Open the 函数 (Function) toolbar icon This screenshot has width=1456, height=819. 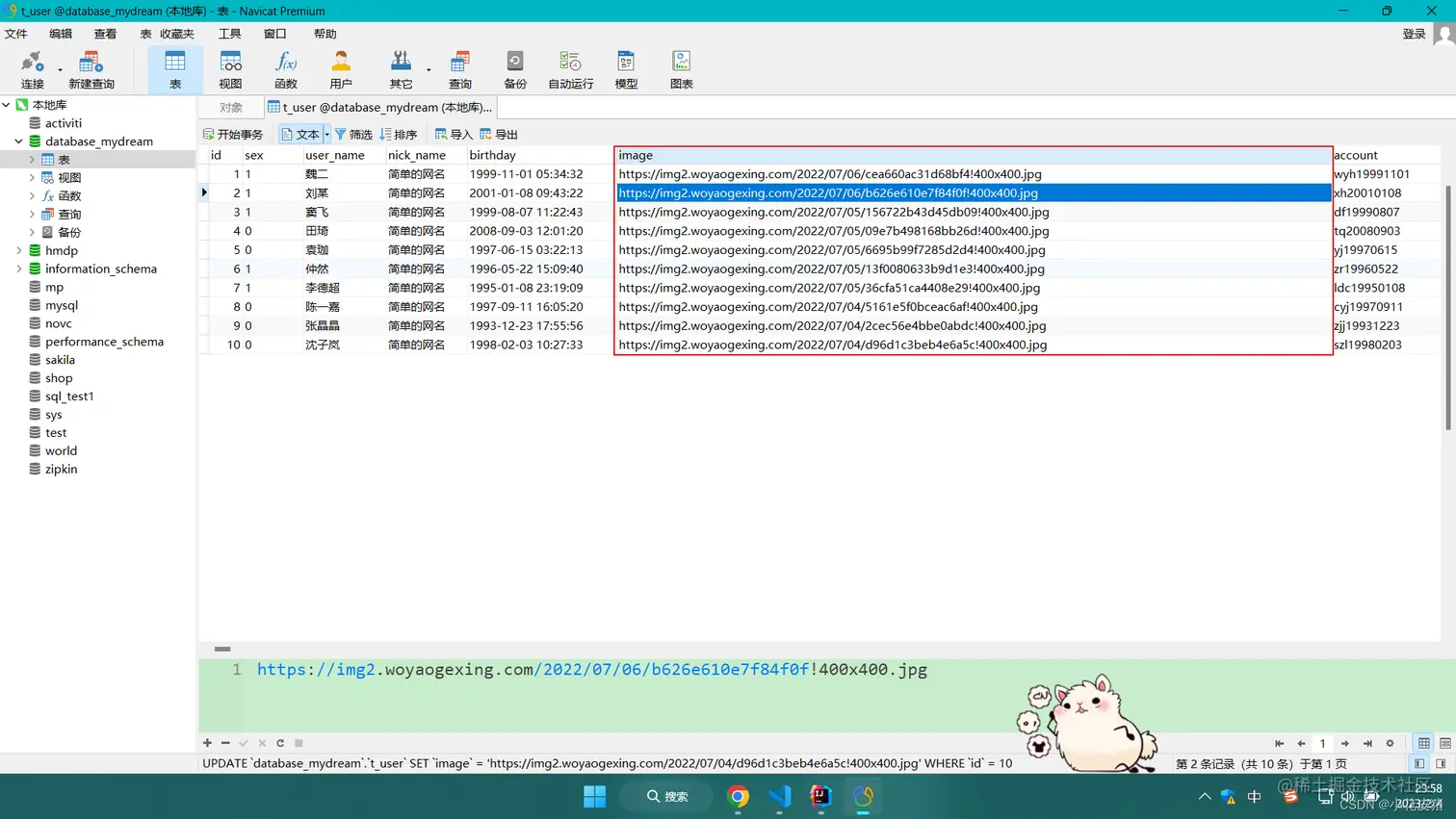point(286,70)
